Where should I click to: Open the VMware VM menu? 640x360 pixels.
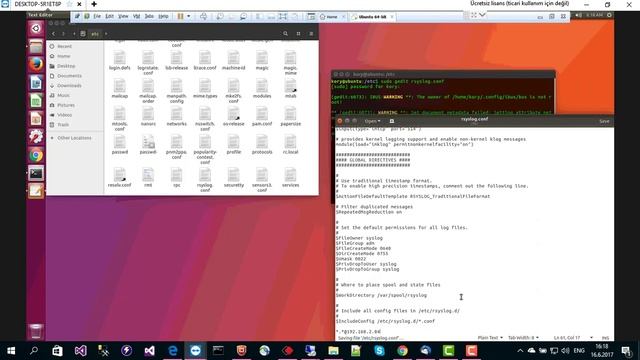136,16
